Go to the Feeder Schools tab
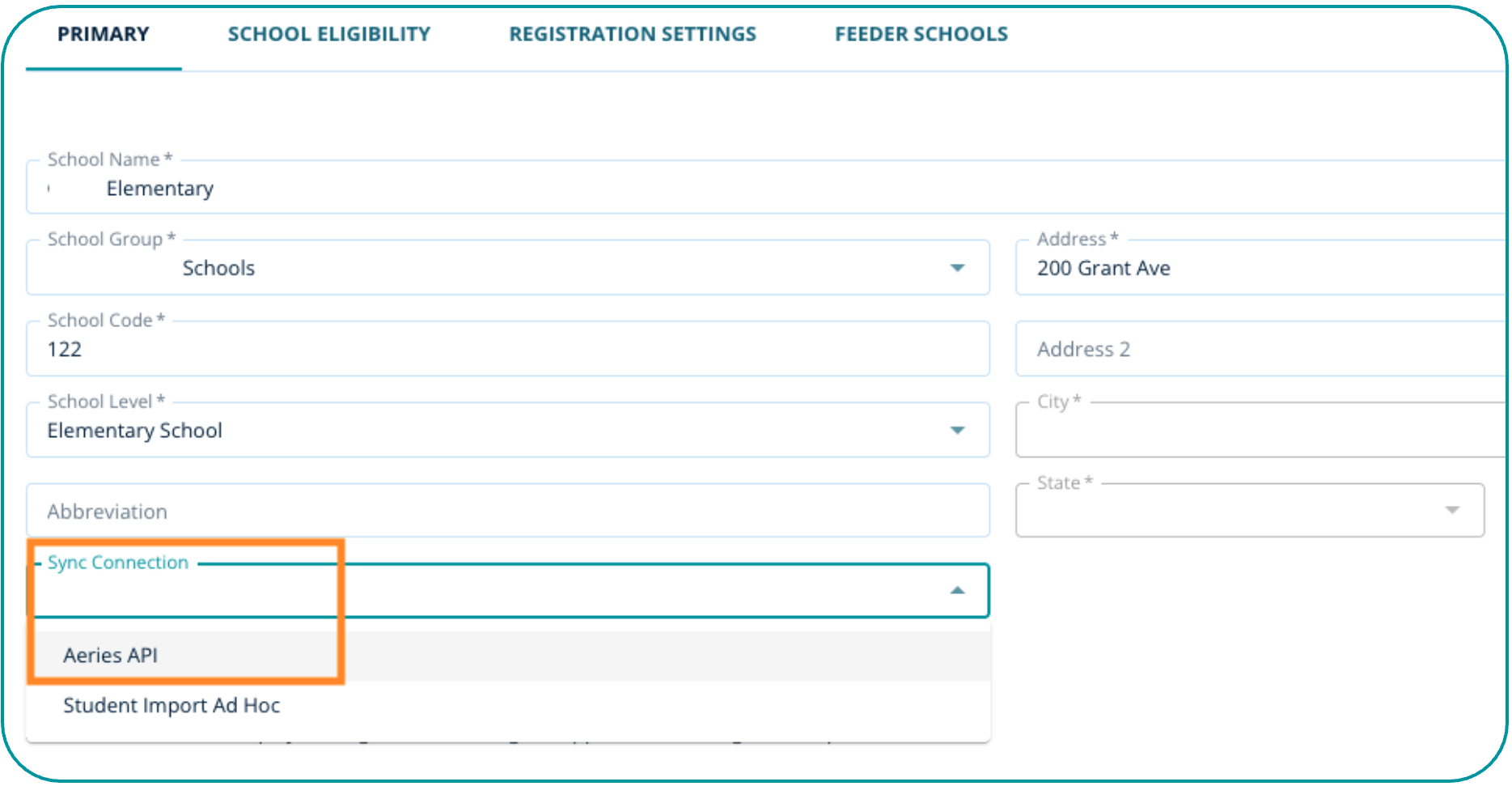This screenshot has width=1512, height=786. click(x=921, y=34)
